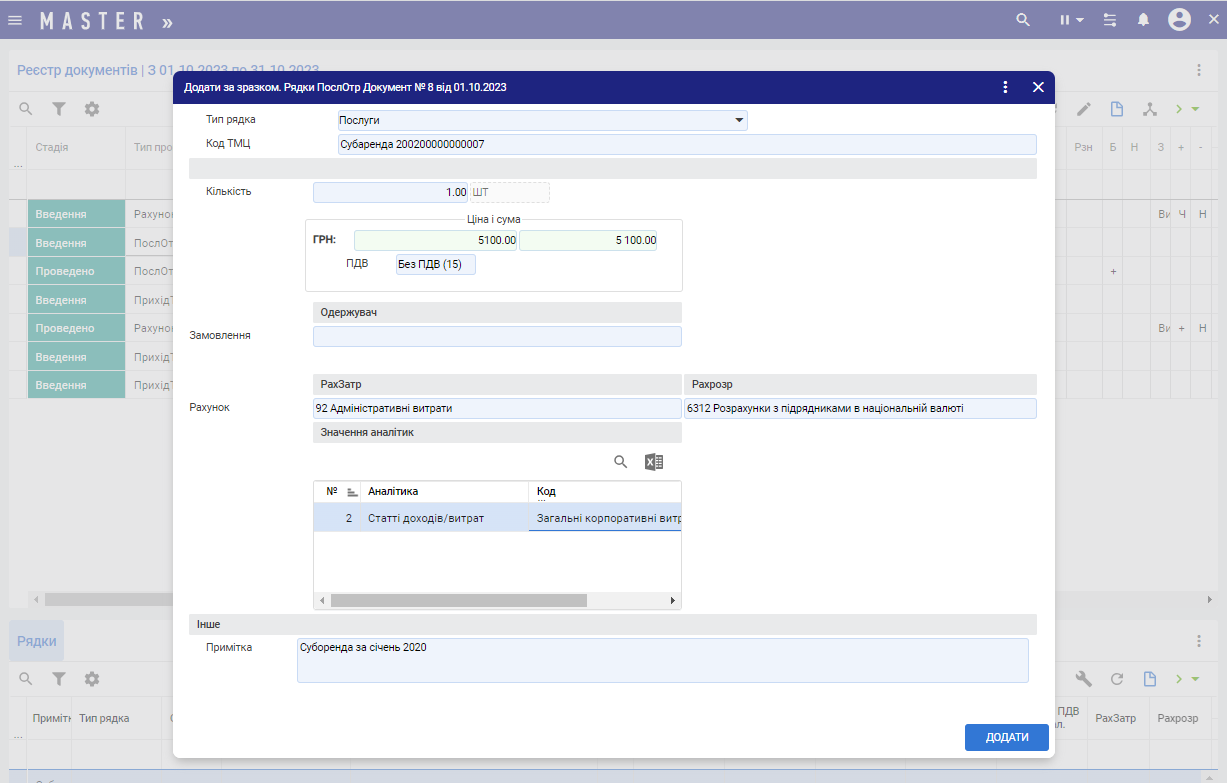Image resolution: width=1227 pixels, height=783 pixels.
Task: Export analytics table to Excel
Action: coord(654,462)
